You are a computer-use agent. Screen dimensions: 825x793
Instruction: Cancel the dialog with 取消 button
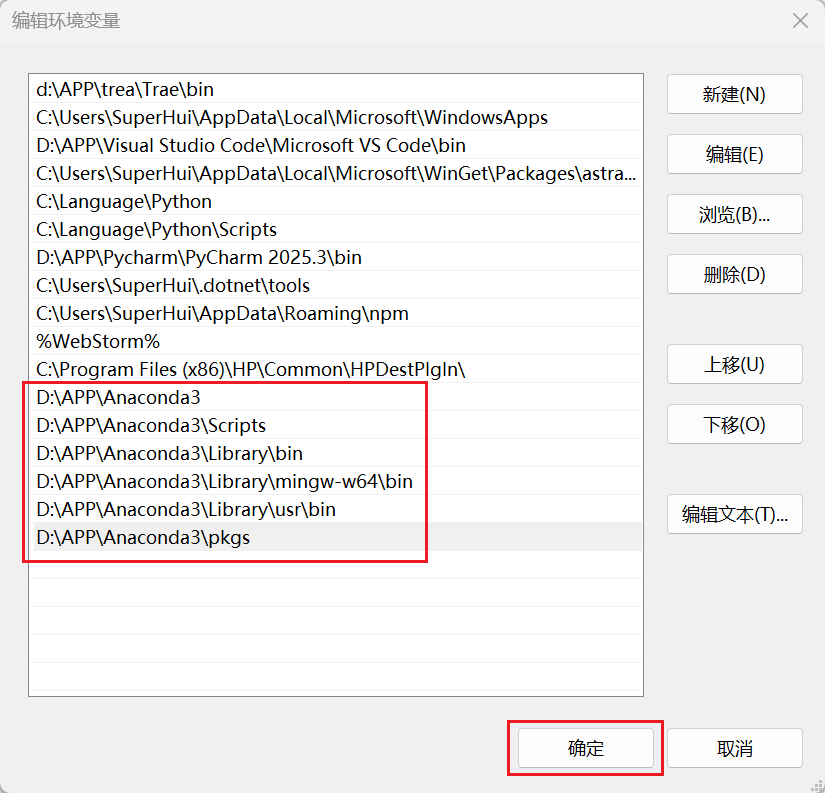click(x=735, y=748)
